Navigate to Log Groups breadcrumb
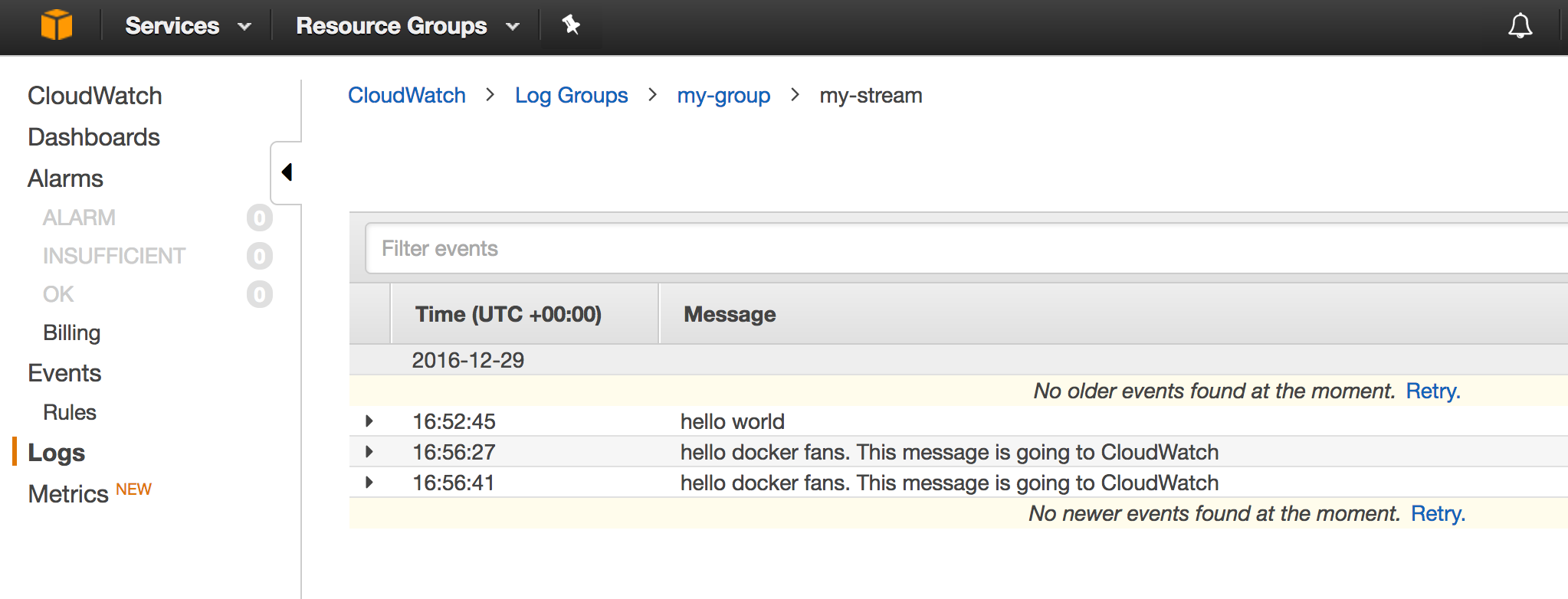This screenshot has height=599, width=1568. click(571, 96)
